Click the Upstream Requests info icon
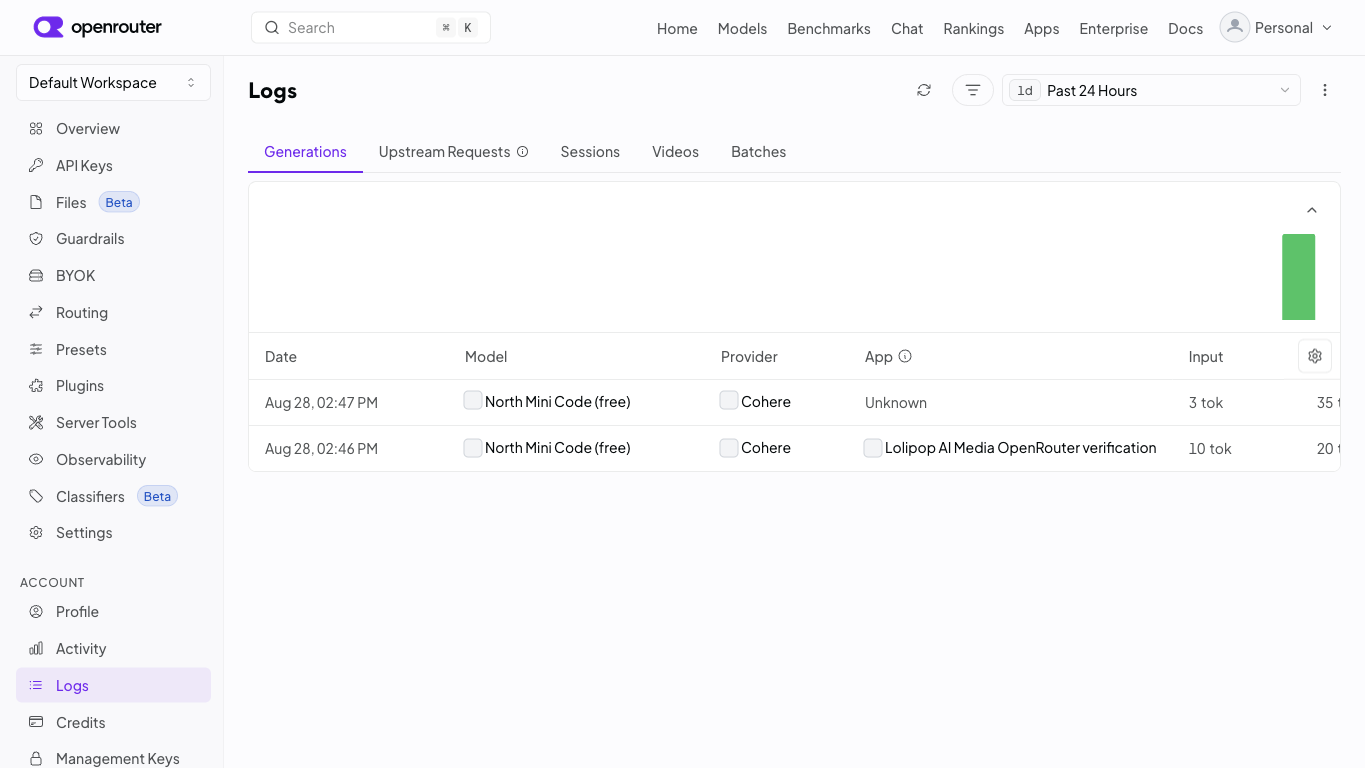Viewport: 1365px width, 768px height. pos(522,152)
